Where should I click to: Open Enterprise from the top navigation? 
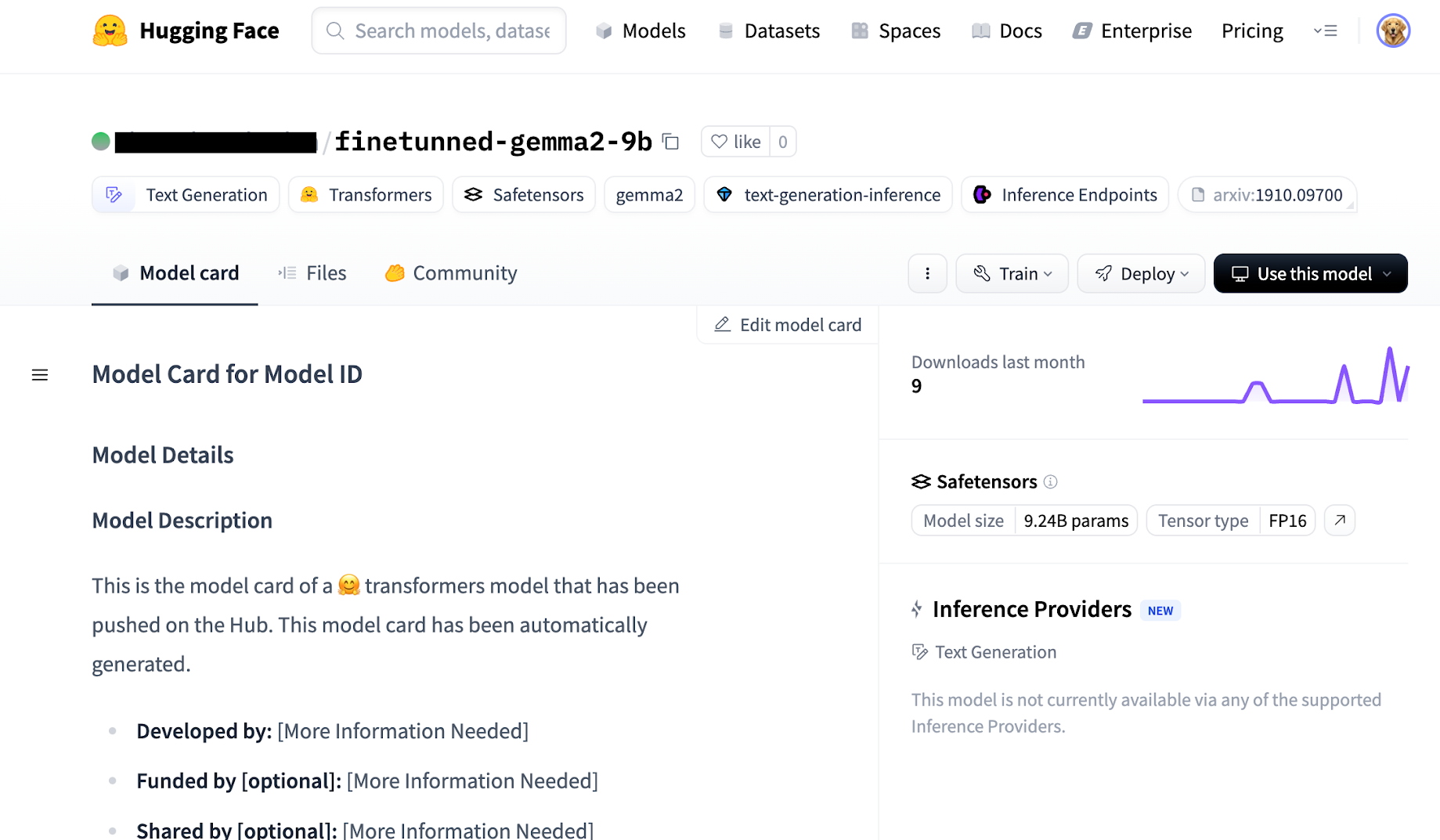coord(1131,31)
